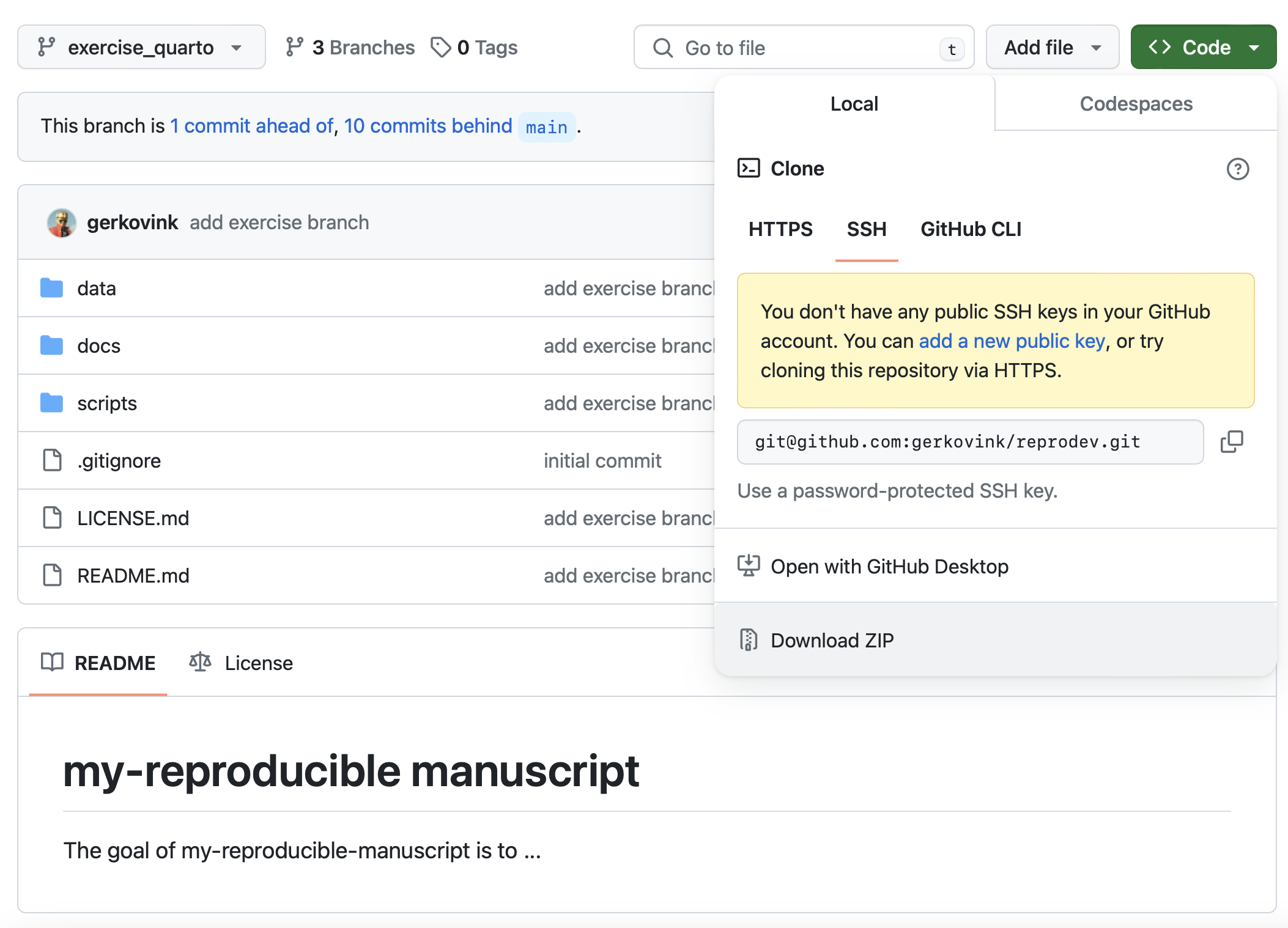Choose Open with GitHub Desktop
This screenshot has width=1288, height=928.
[996, 567]
